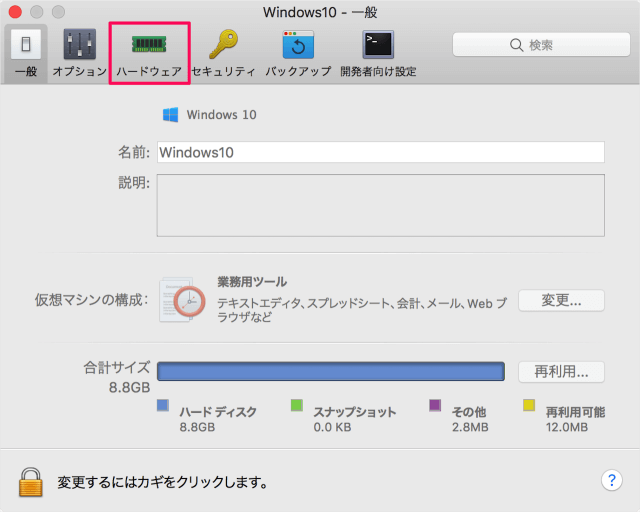This screenshot has width=640, height=512.
Task: Click the 再利用... reclaim button
Action: 561,372
